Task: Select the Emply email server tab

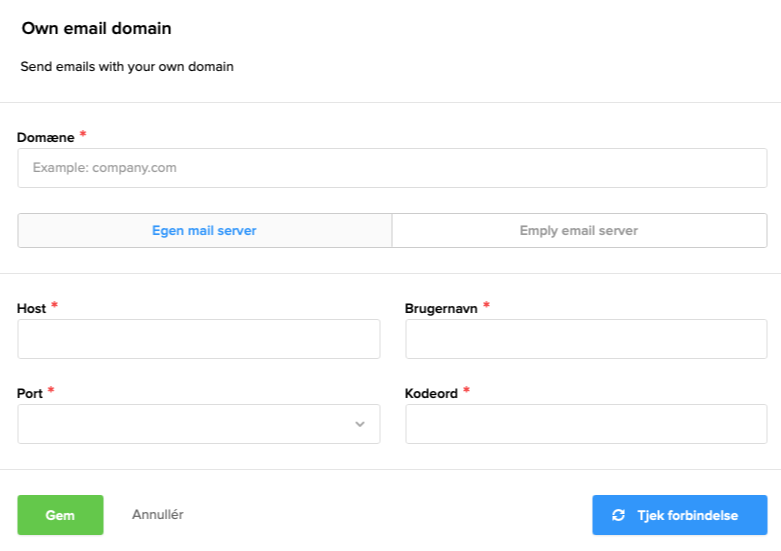Action: pos(578,231)
